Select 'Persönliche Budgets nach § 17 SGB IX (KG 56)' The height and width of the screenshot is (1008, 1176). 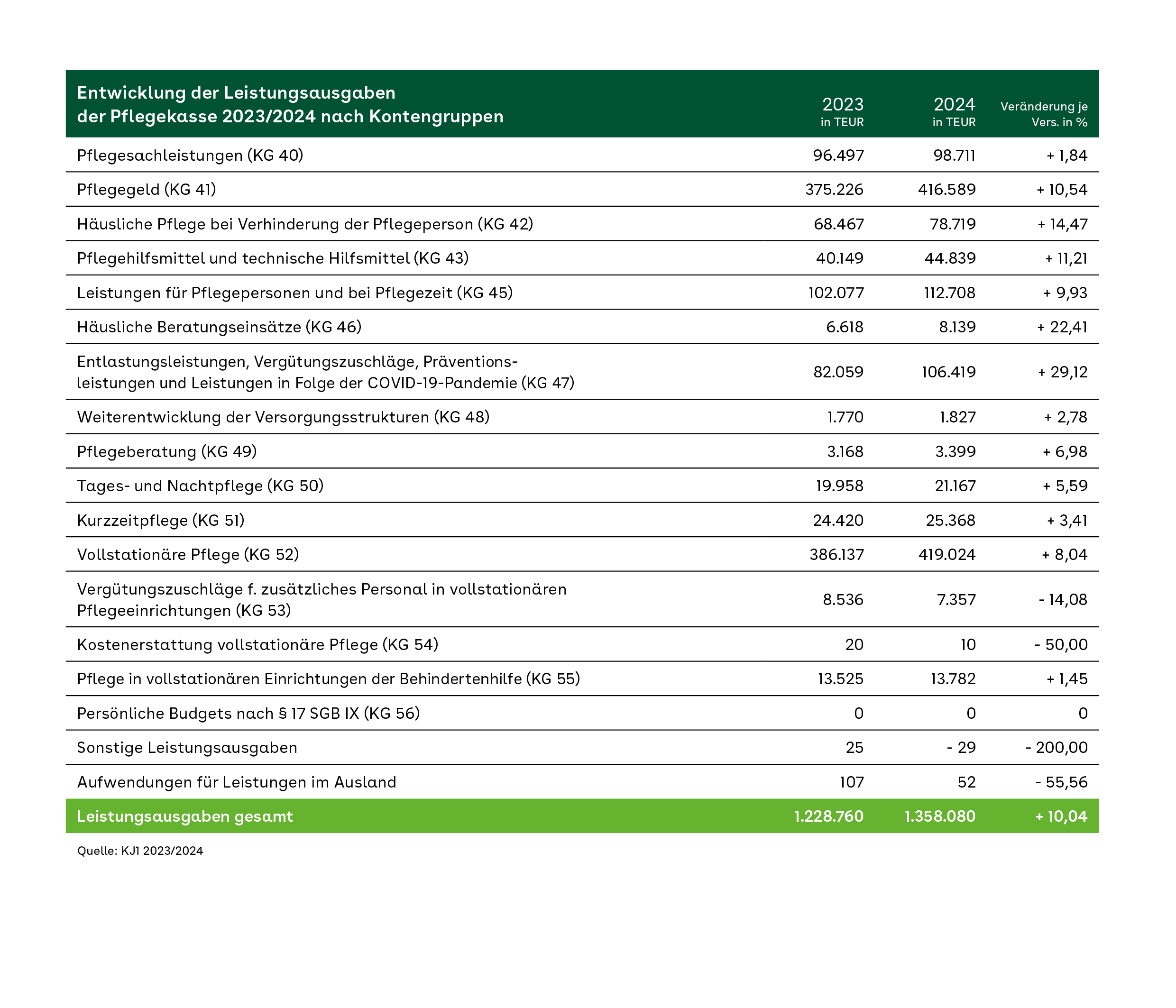coord(248,714)
